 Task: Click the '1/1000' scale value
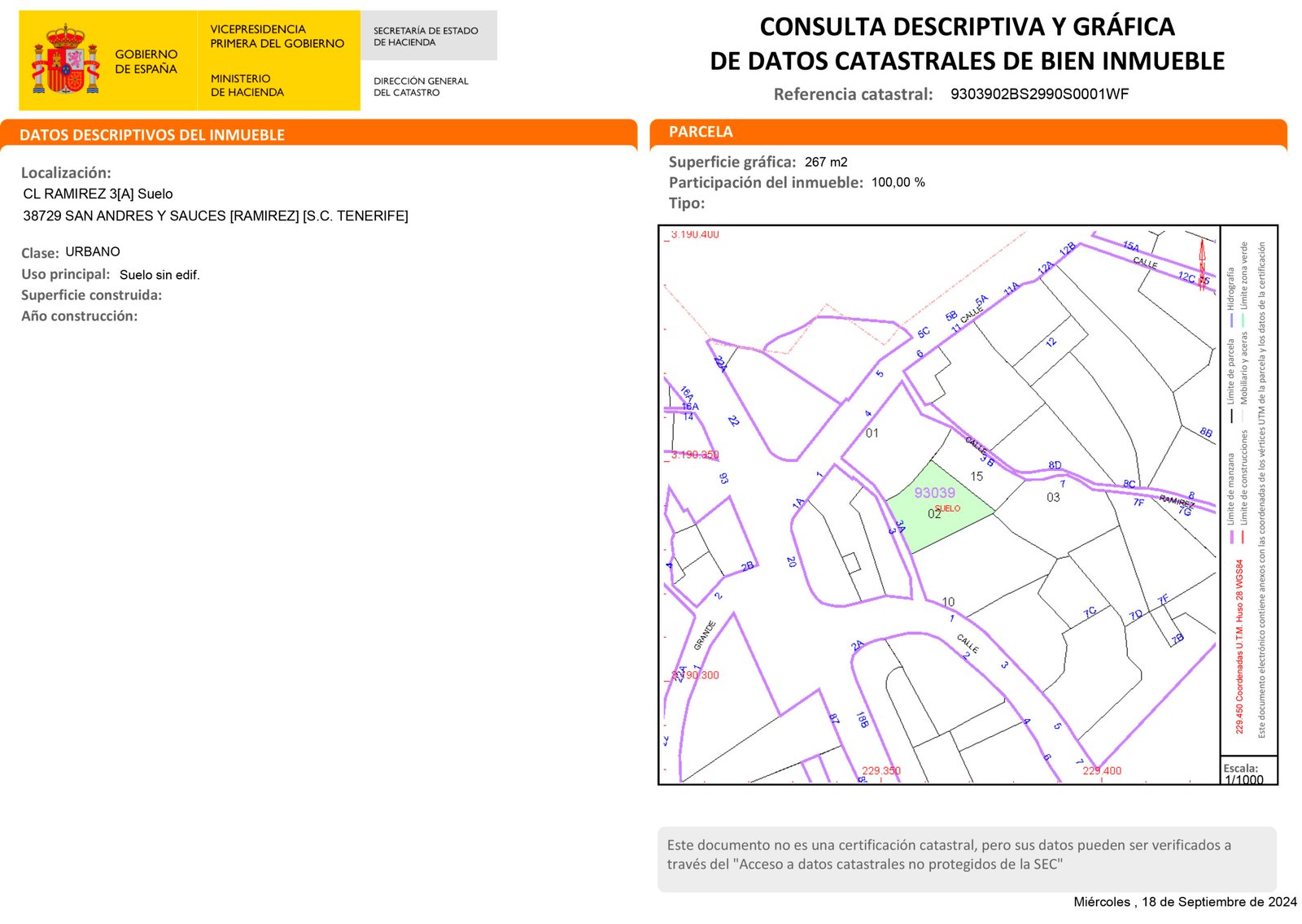coord(1243,780)
